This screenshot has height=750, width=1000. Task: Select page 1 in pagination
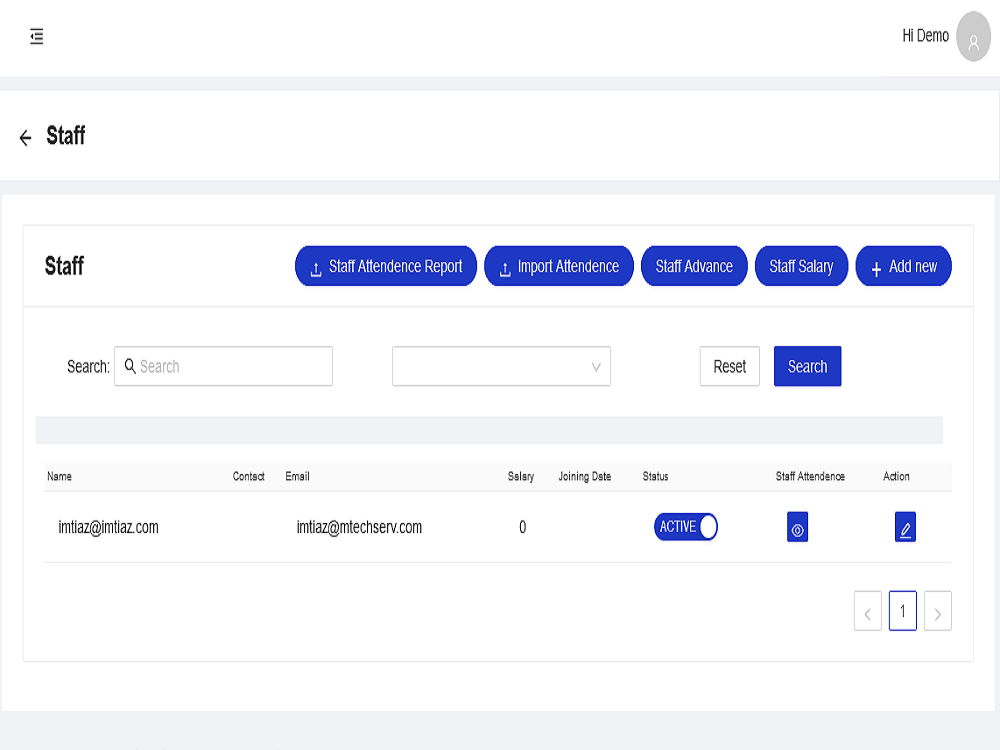tap(902, 611)
